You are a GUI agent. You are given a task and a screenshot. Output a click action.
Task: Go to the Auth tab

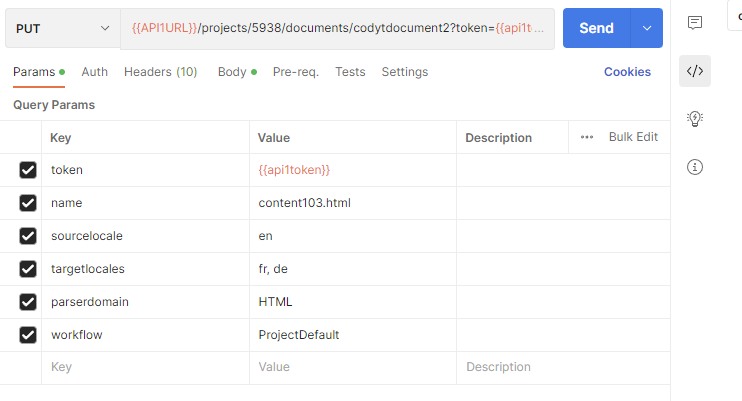[x=94, y=72]
